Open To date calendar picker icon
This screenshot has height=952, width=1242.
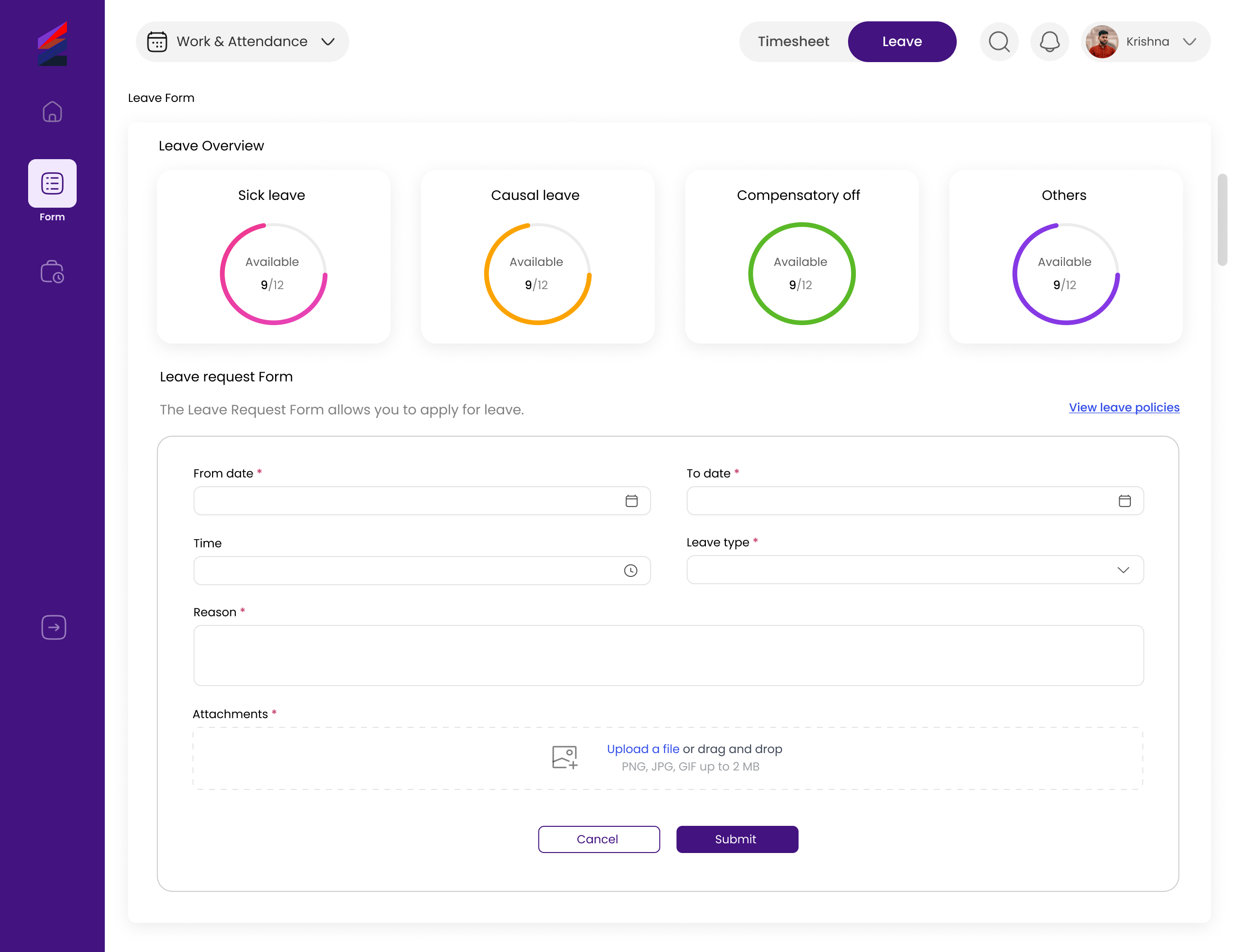[1124, 501]
